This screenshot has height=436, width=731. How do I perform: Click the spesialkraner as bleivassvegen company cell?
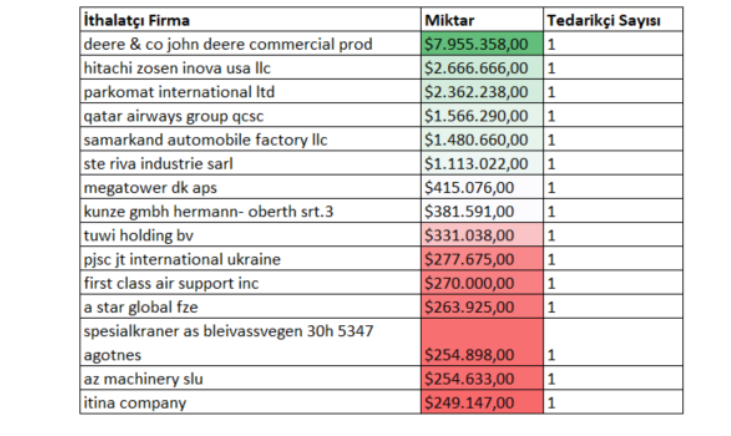click(248, 342)
